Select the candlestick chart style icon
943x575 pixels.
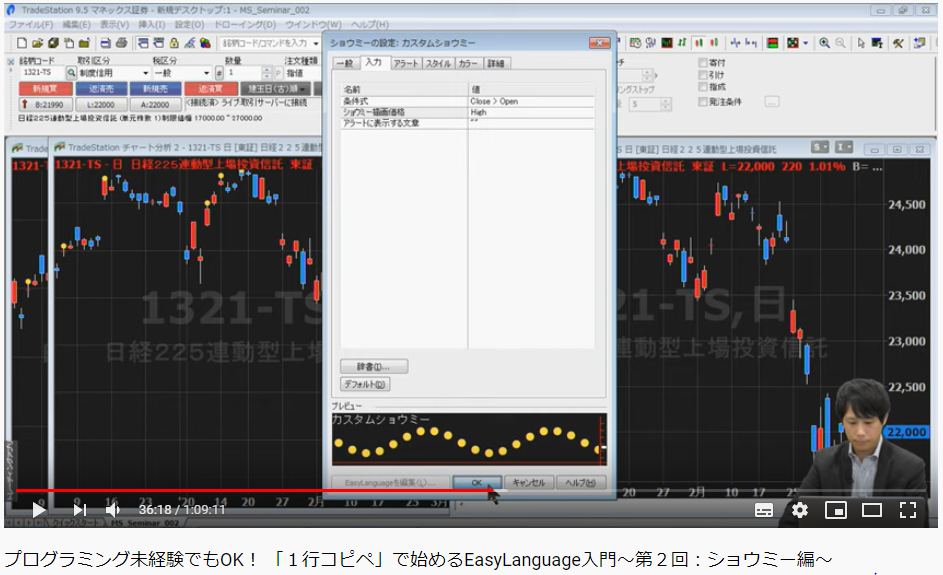(x=698, y=43)
